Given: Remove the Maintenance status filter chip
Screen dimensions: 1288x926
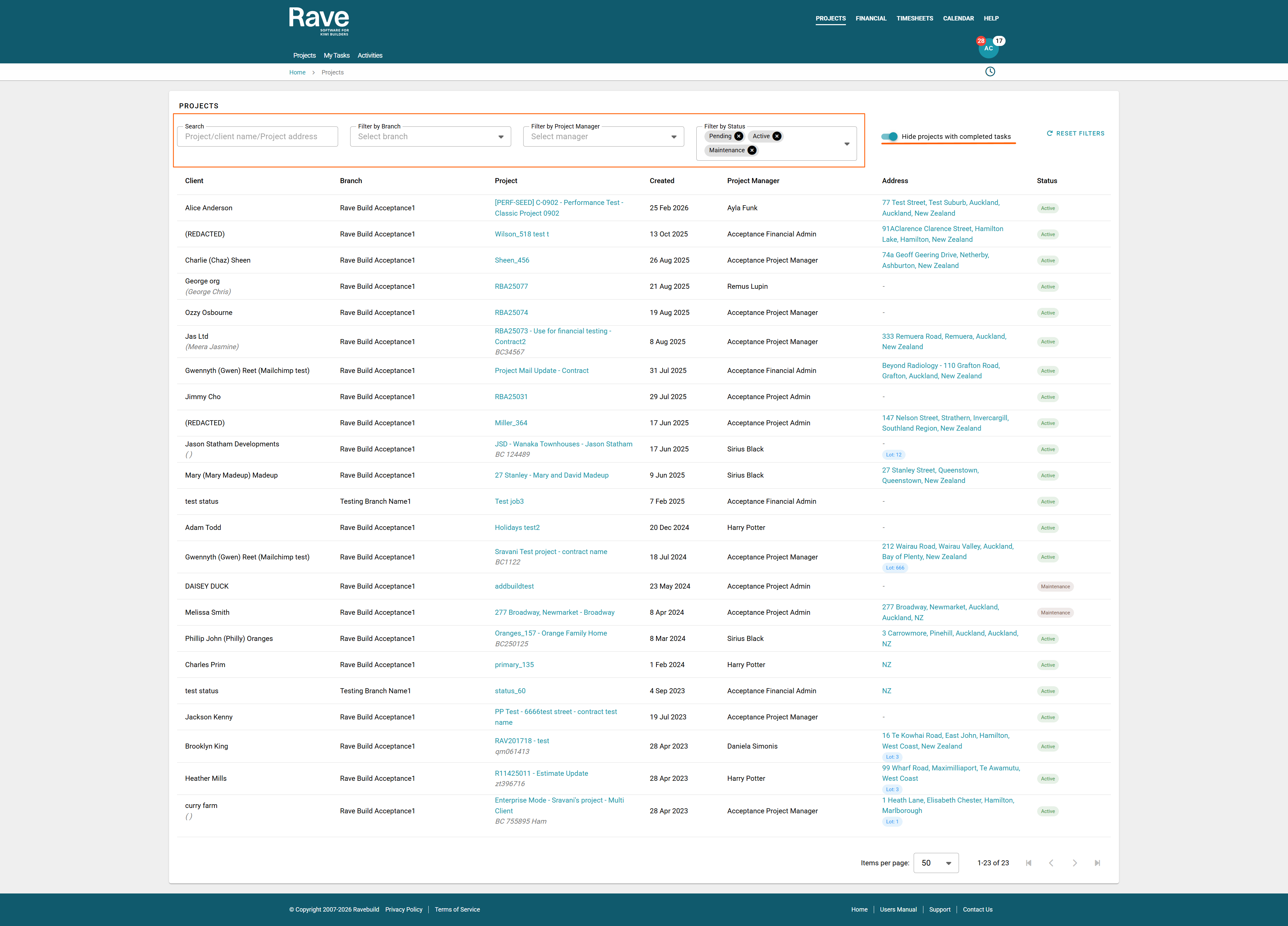Looking at the screenshot, I should (x=752, y=151).
